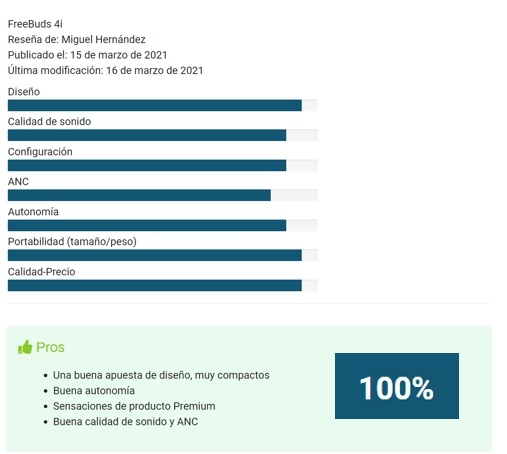Click the Última modificación date line

coord(105,70)
